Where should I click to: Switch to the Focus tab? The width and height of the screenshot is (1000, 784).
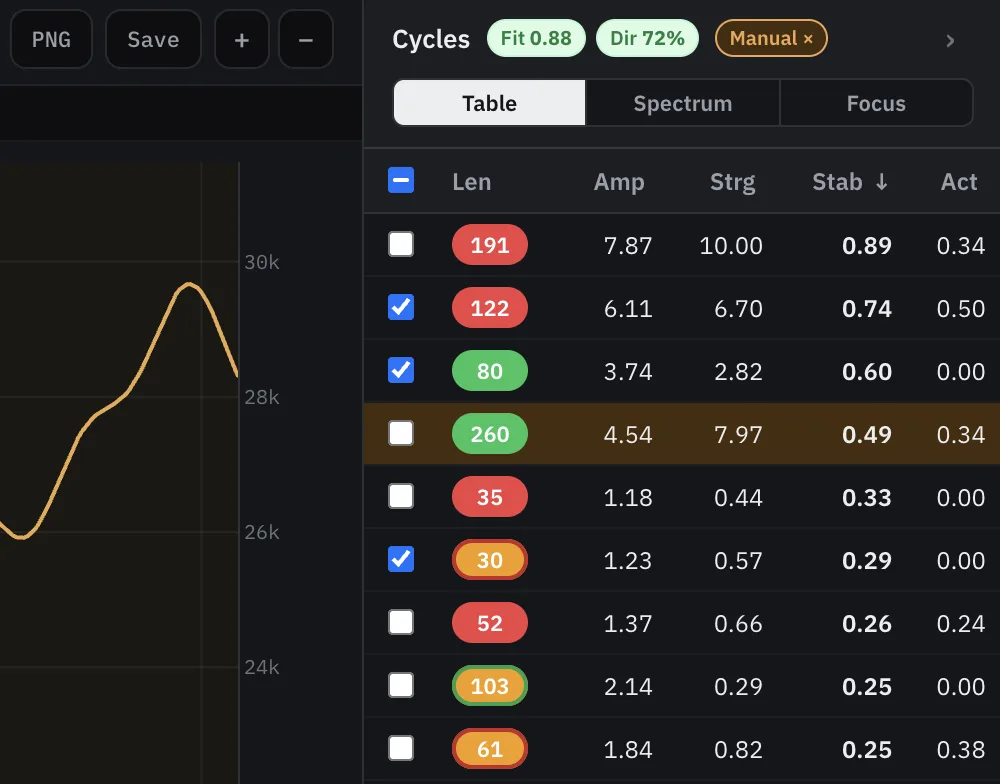click(x=876, y=103)
